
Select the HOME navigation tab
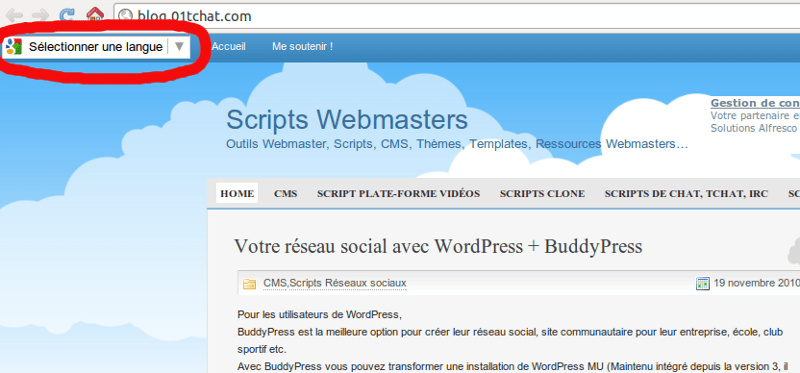237,194
